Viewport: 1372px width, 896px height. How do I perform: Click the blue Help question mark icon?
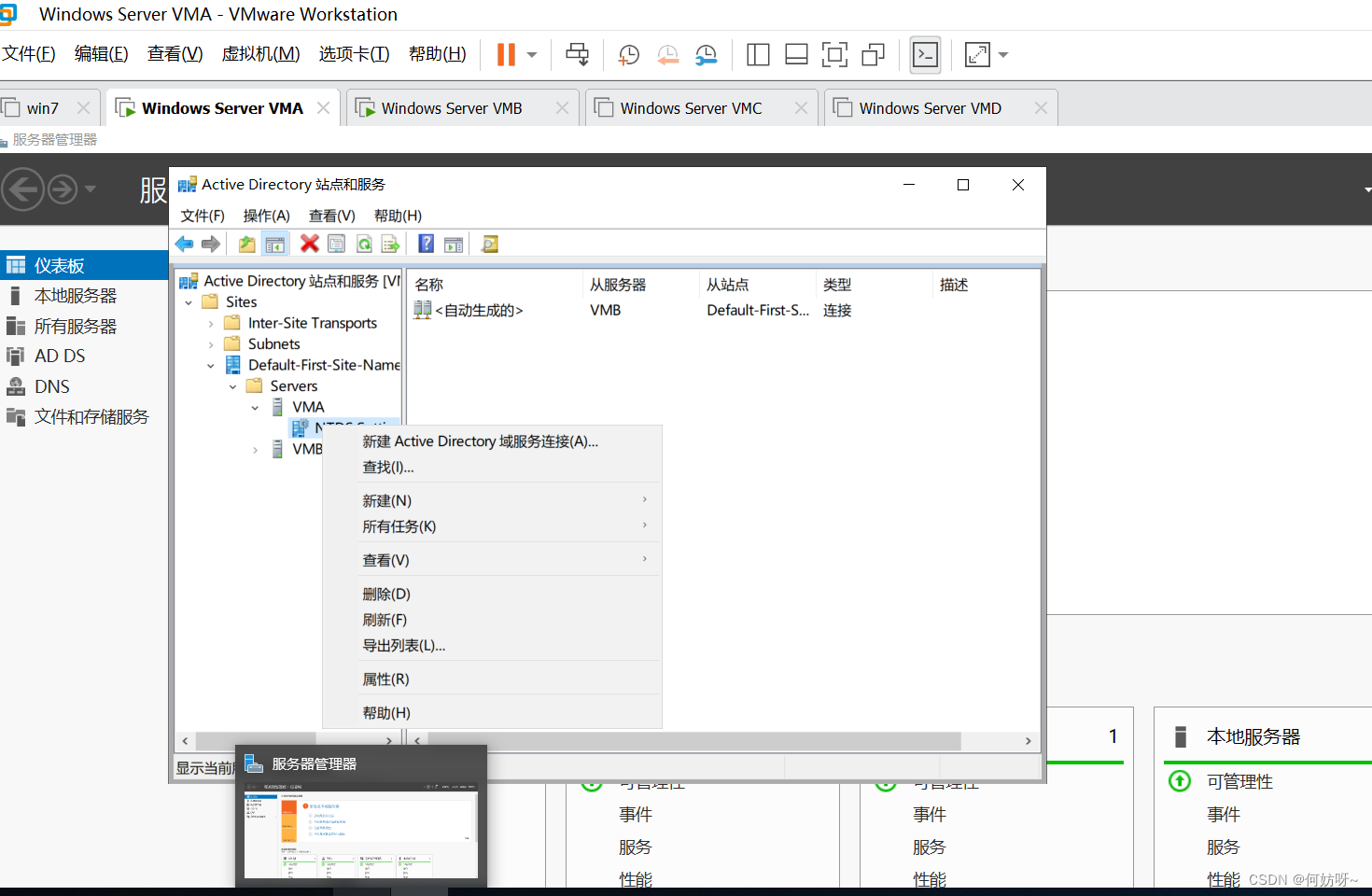[x=426, y=245]
